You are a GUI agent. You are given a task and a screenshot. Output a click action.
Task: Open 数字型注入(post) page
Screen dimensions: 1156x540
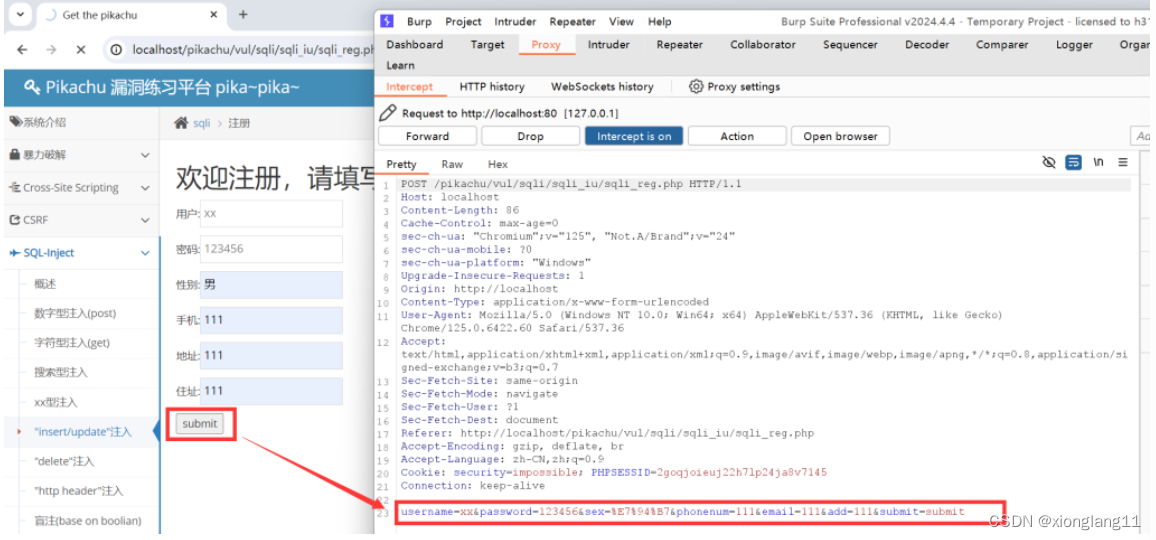pyautogui.click(x=75, y=314)
